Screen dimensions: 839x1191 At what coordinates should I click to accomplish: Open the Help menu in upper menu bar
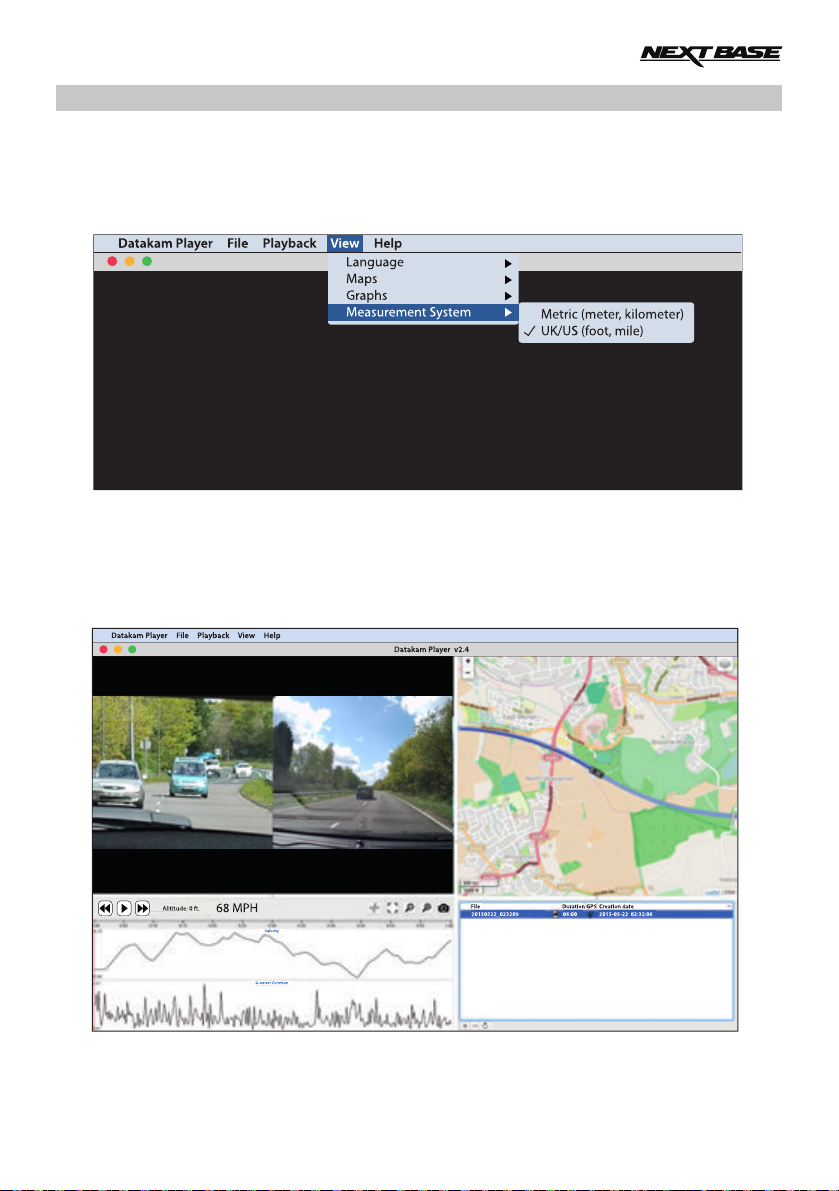pyautogui.click(x=387, y=243)
